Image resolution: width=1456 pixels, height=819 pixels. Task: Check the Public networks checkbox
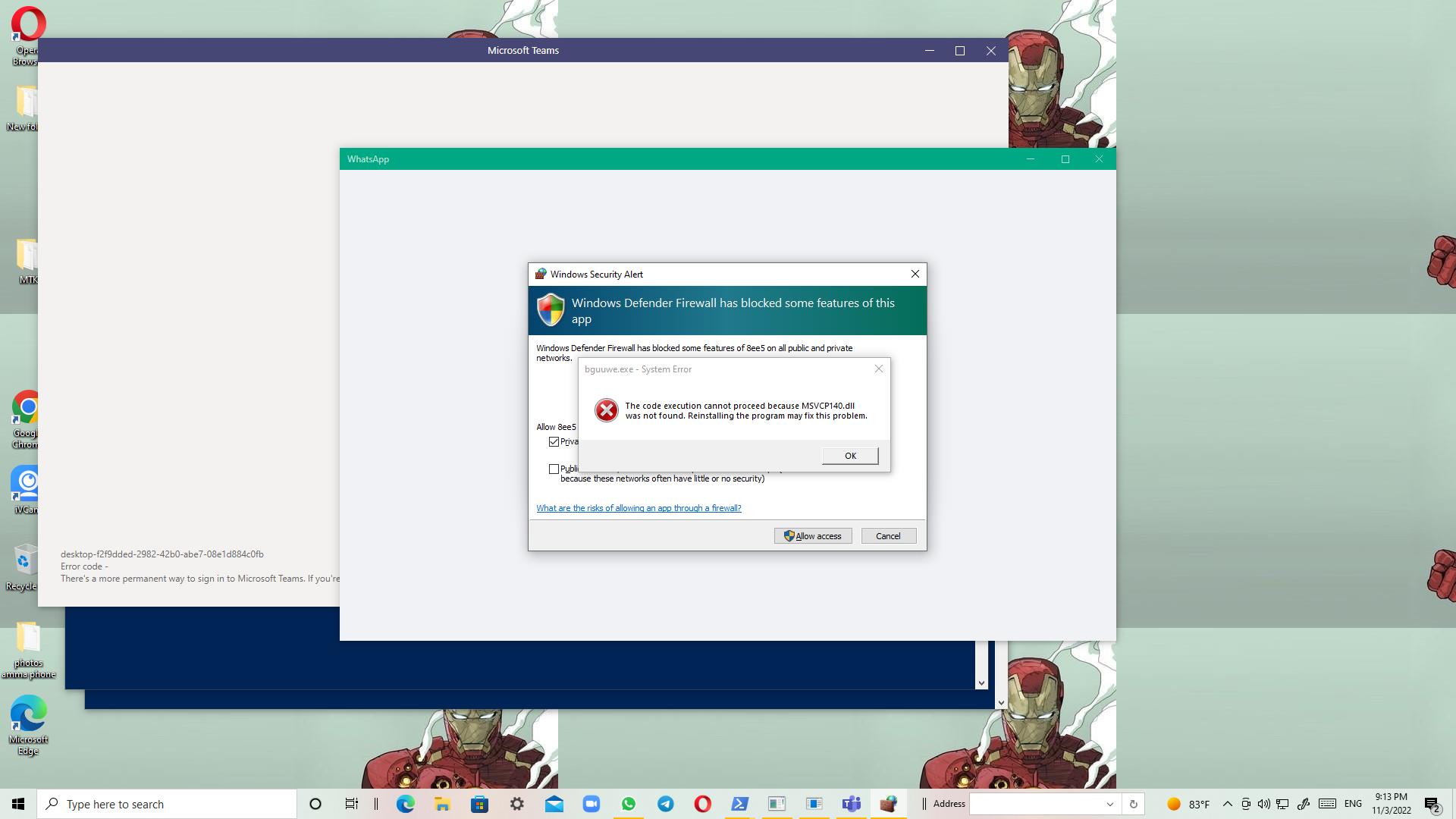(x=554, y=469)
